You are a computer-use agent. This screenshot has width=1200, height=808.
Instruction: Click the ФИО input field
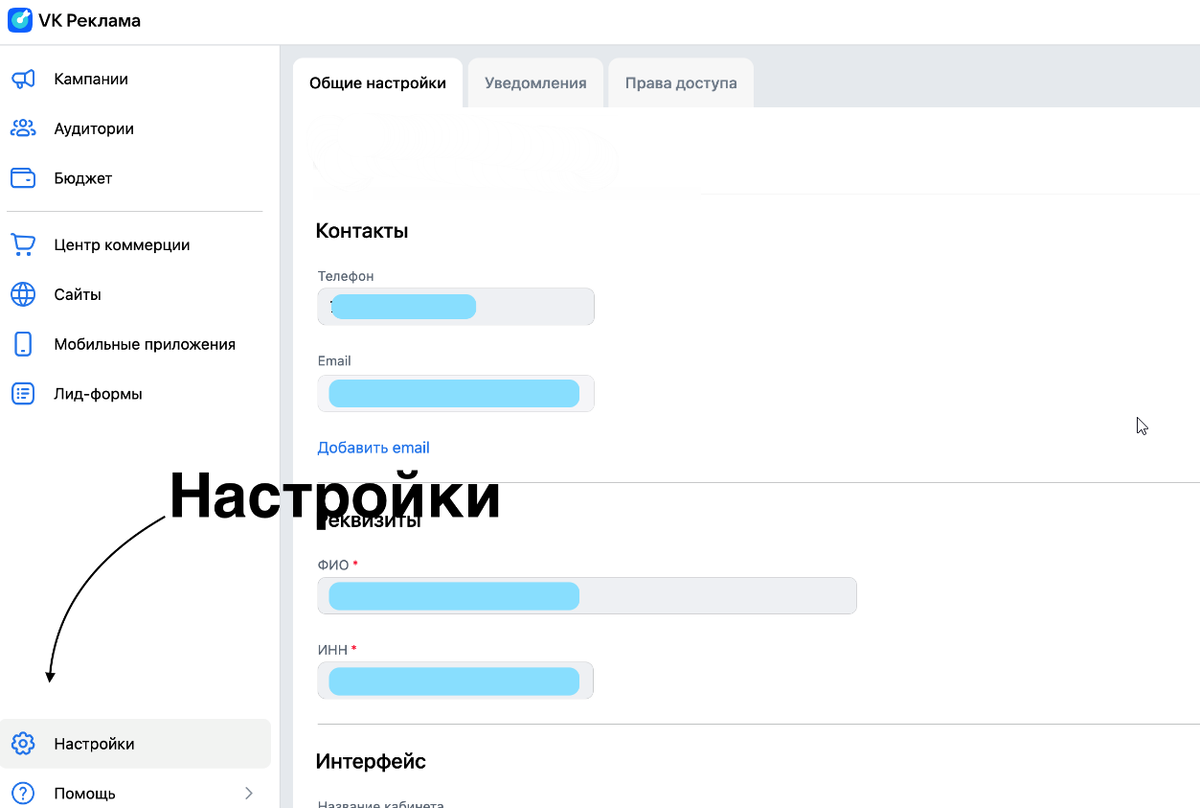coord(587,596)
